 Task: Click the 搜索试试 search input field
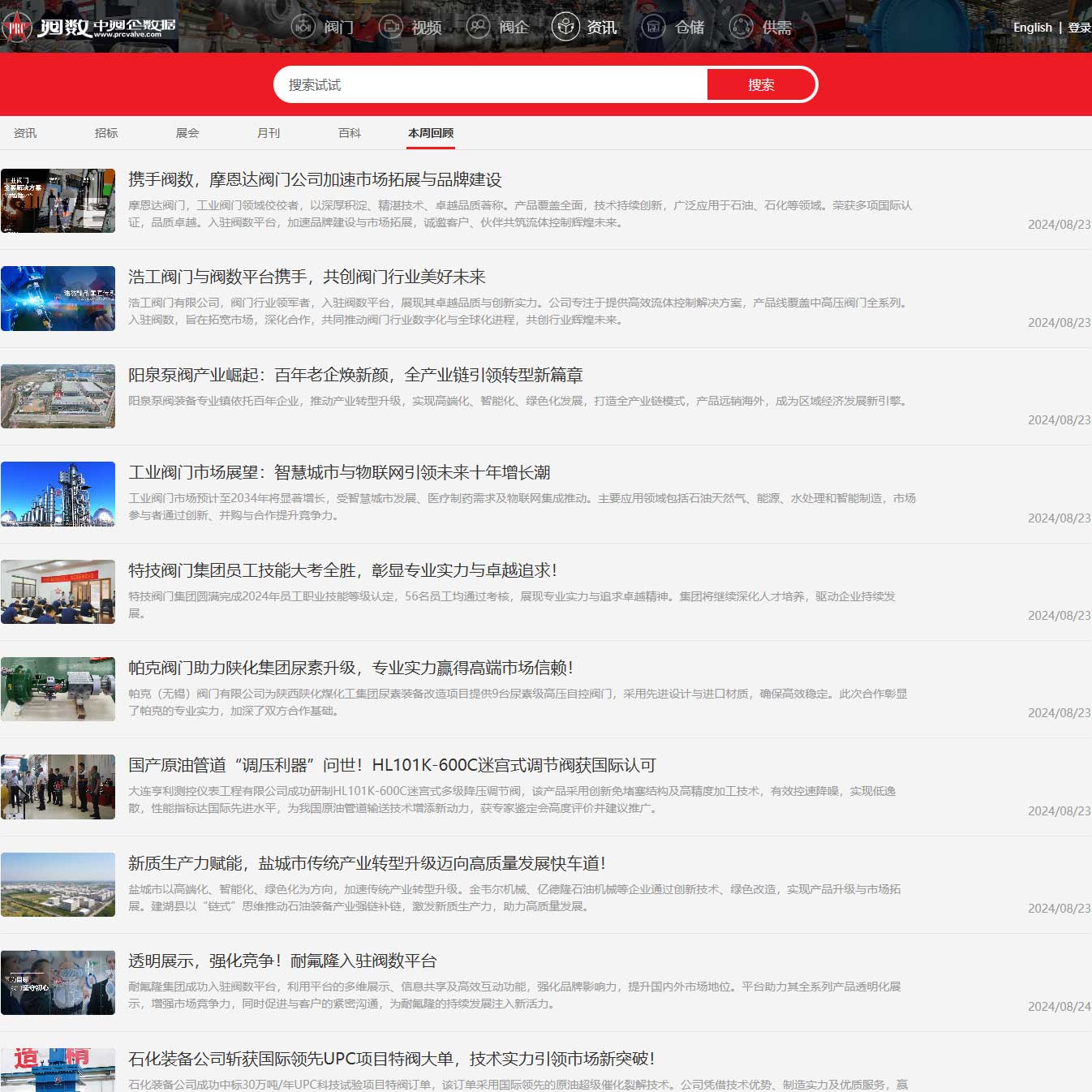[x=491, y=85]
